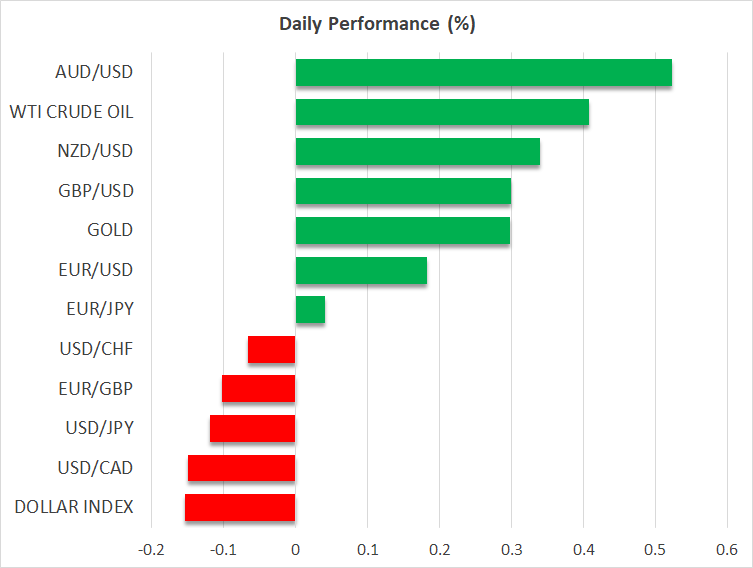Select the DOLLAR INDEX red bar
753x568 pixels.
[240, 507]
